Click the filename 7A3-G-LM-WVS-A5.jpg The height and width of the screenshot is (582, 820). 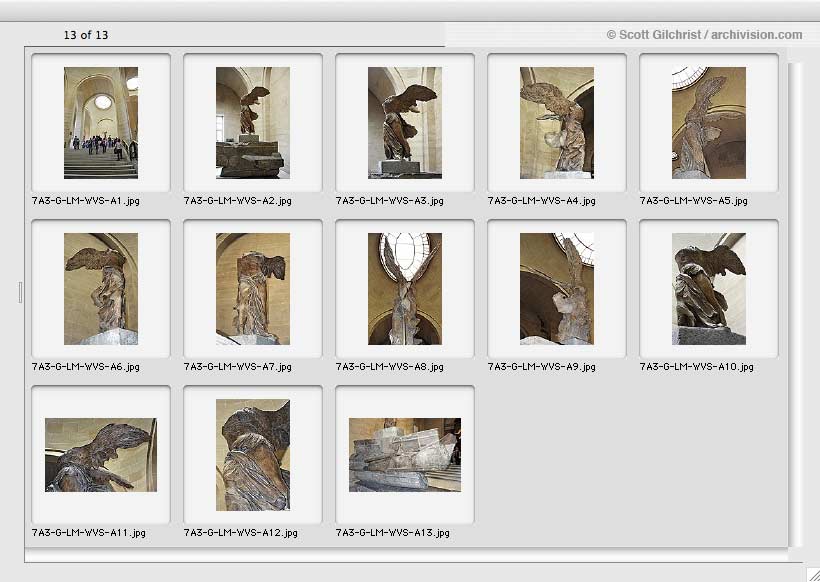click(x=694, y=201)
